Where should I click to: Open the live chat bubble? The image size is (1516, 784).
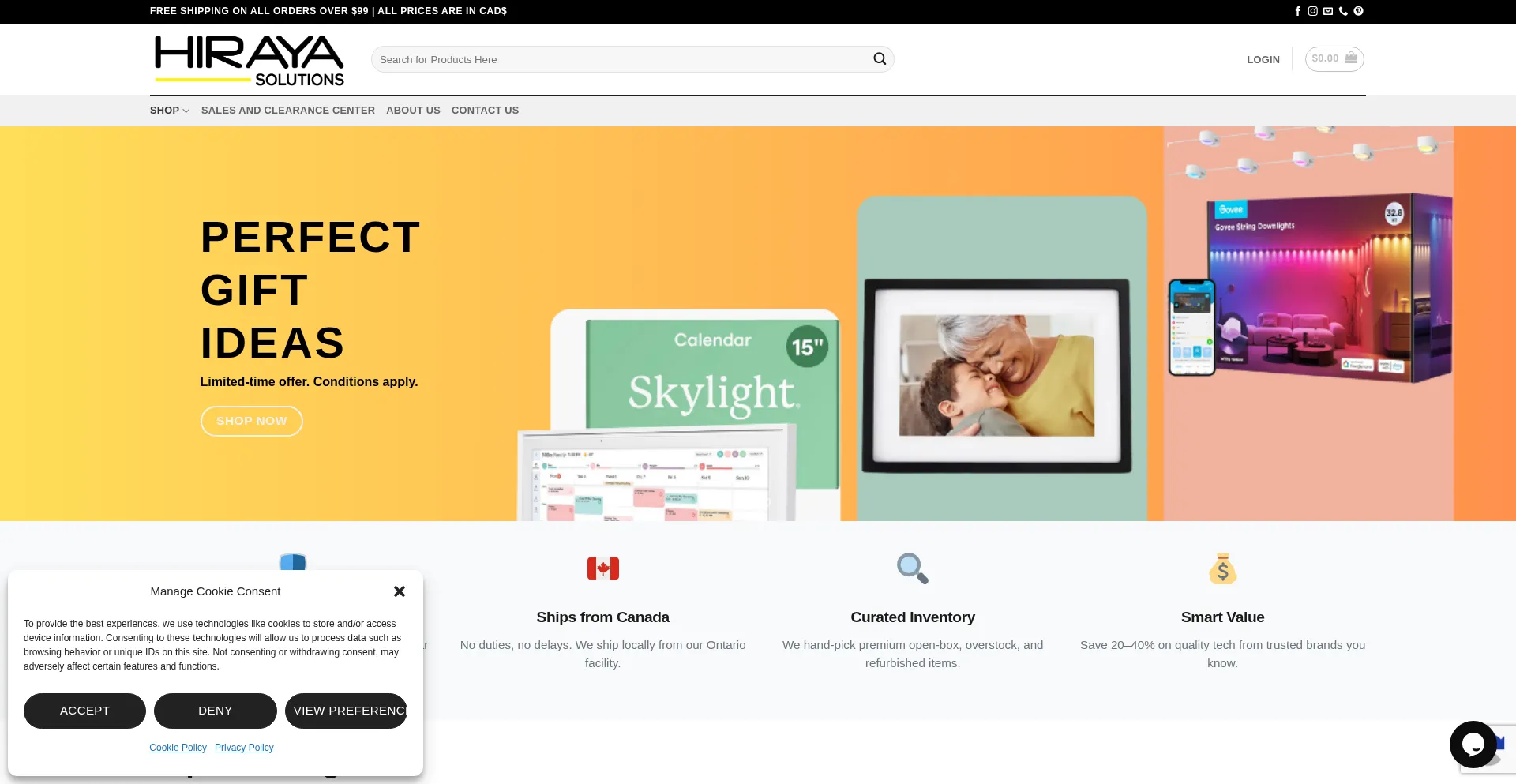pos(1473,744)
